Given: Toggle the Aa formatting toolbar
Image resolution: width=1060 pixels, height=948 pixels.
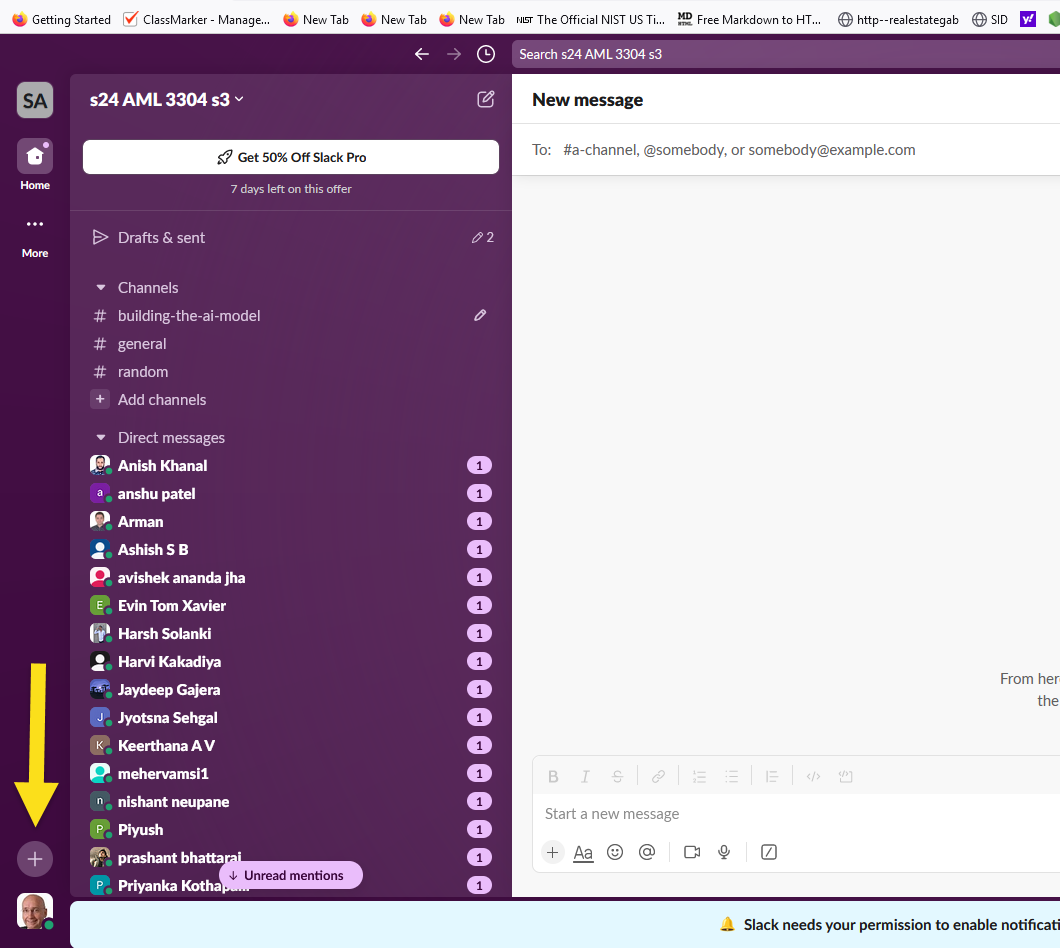Looking at the screenshot, I should tap(583, 853).
